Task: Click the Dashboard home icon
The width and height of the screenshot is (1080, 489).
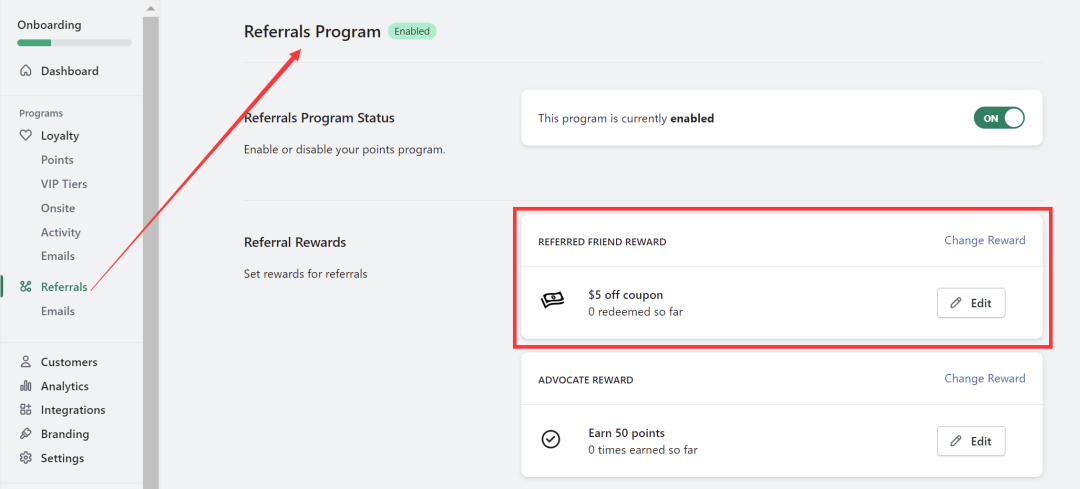Action: tap(26, 71)
